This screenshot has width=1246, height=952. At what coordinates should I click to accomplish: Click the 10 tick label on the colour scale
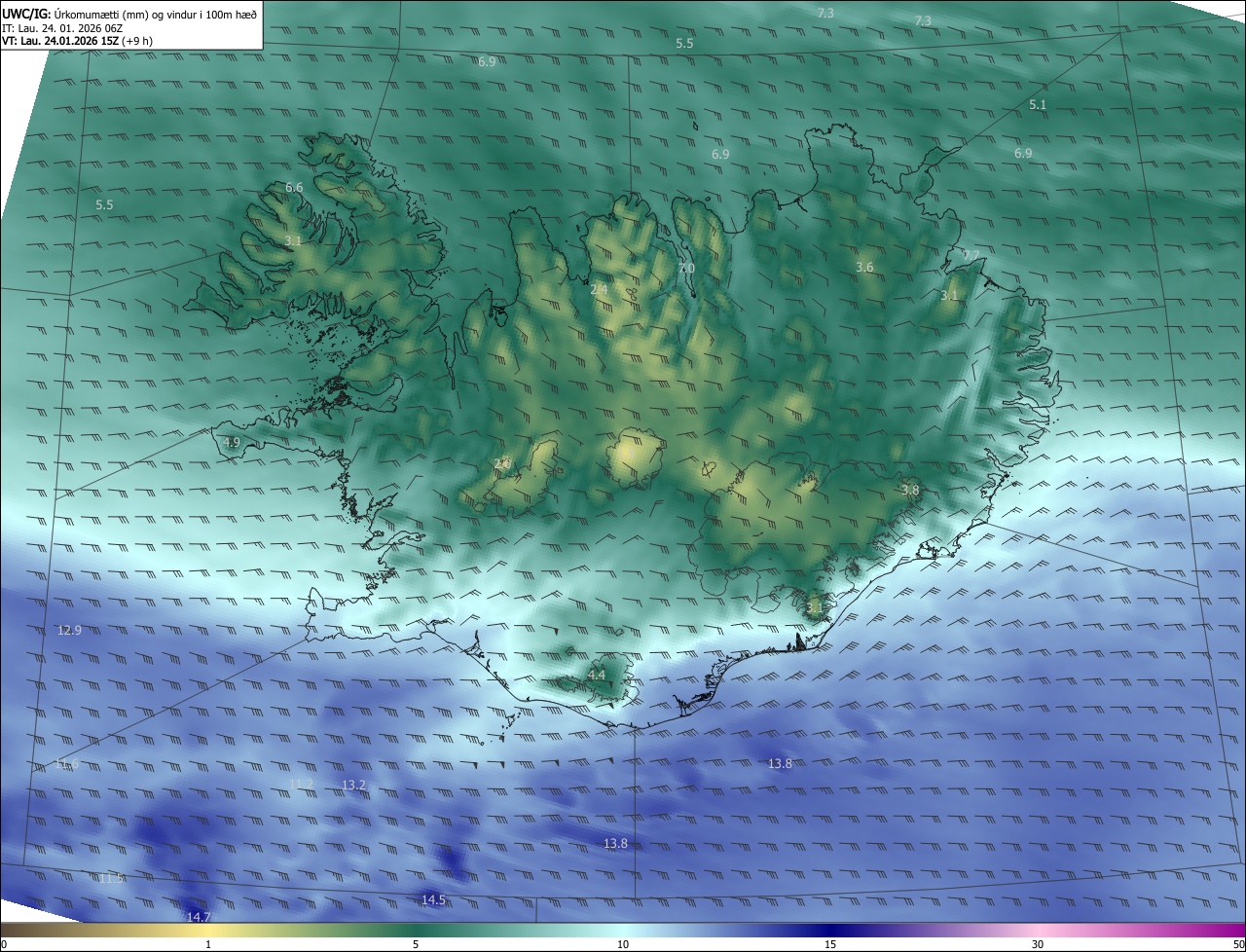point(623,944)
